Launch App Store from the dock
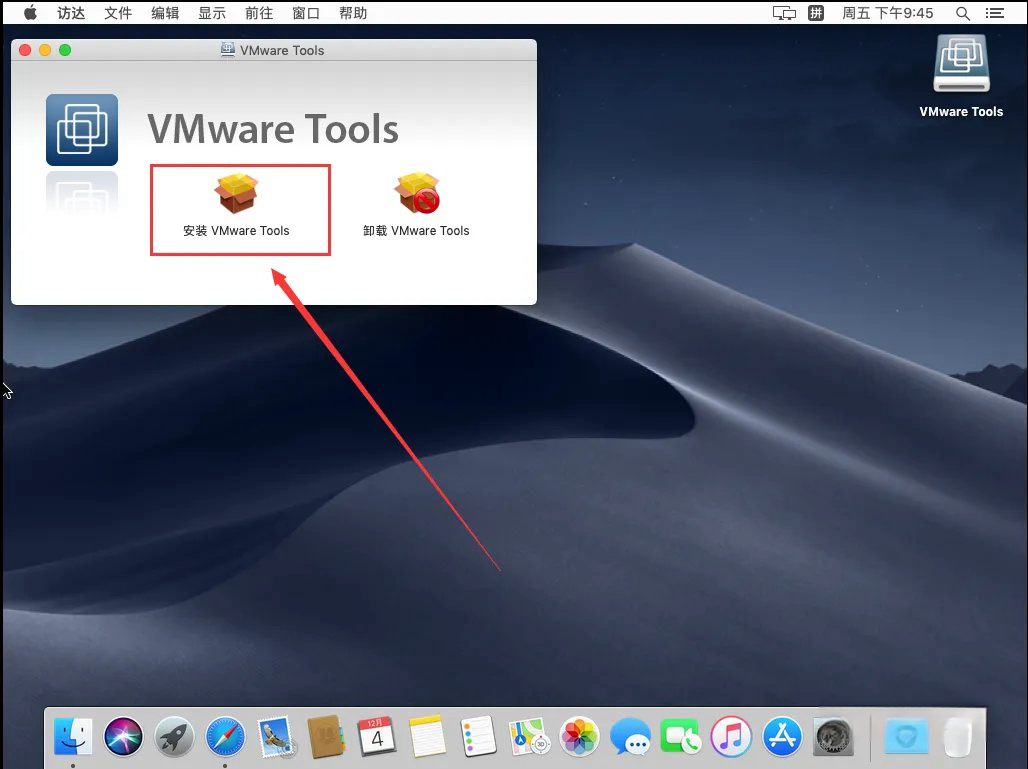1028x769 pixels. point(782,736)
